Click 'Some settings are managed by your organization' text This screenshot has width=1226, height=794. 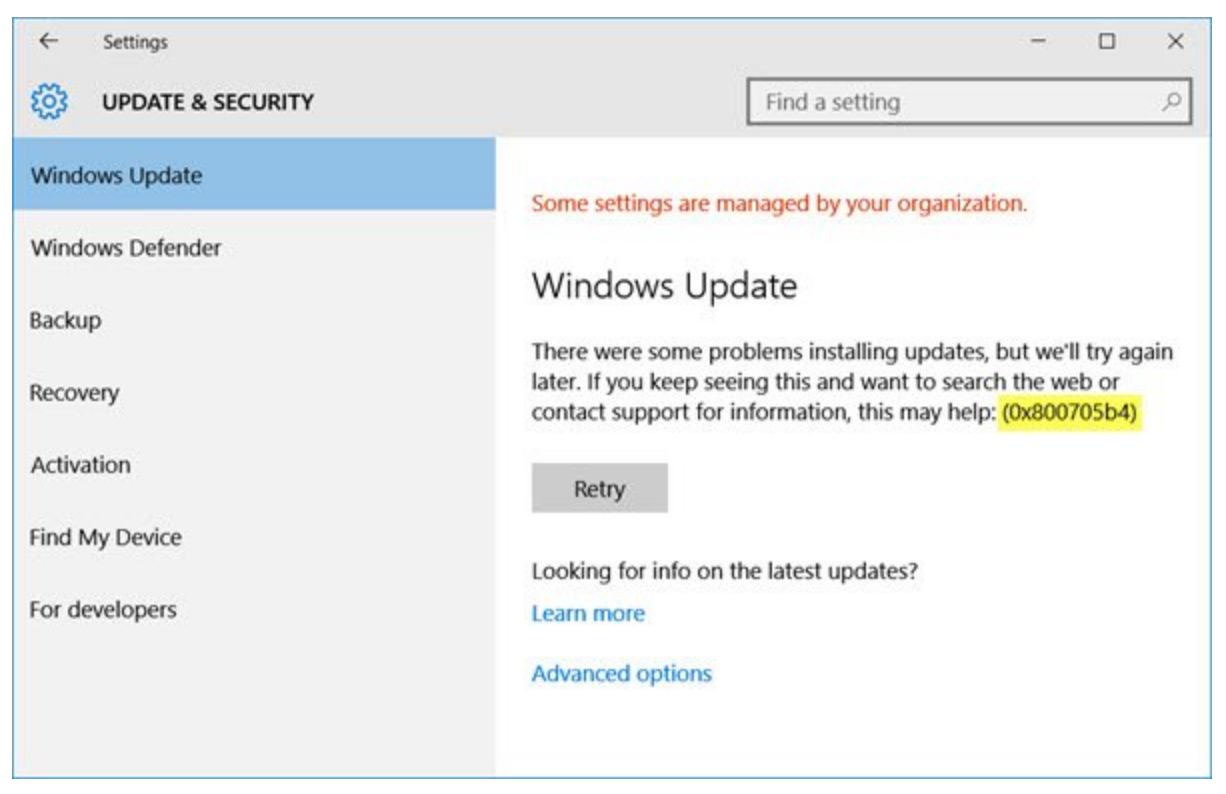[x=779, y=204]
